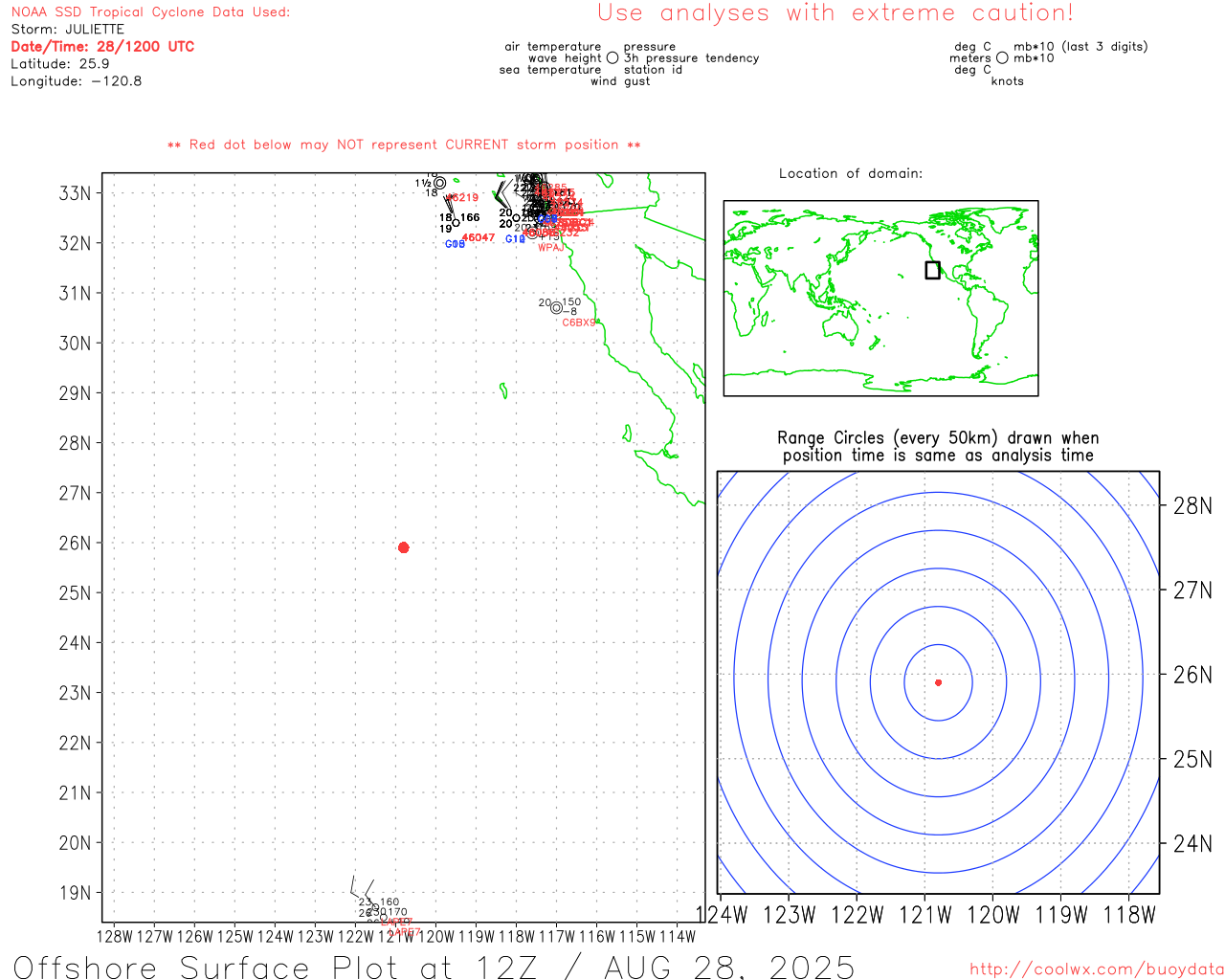The height and width of the screenshot is (980, 1225).
Task: Click 'Use analyses with extreme caution!' warning
Action: tap(835, 12)
